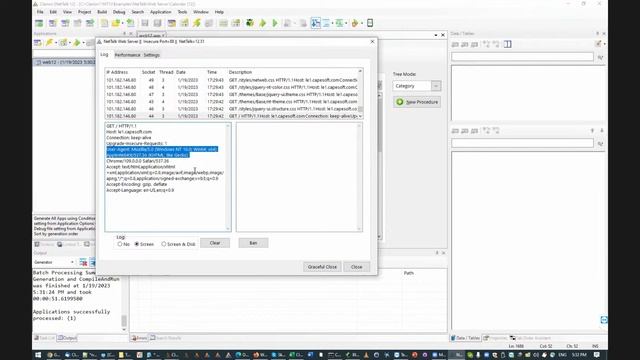Click the save-all double disk icon
The image size is (640, 360).
pyautogui.click(x=157, y=23)
